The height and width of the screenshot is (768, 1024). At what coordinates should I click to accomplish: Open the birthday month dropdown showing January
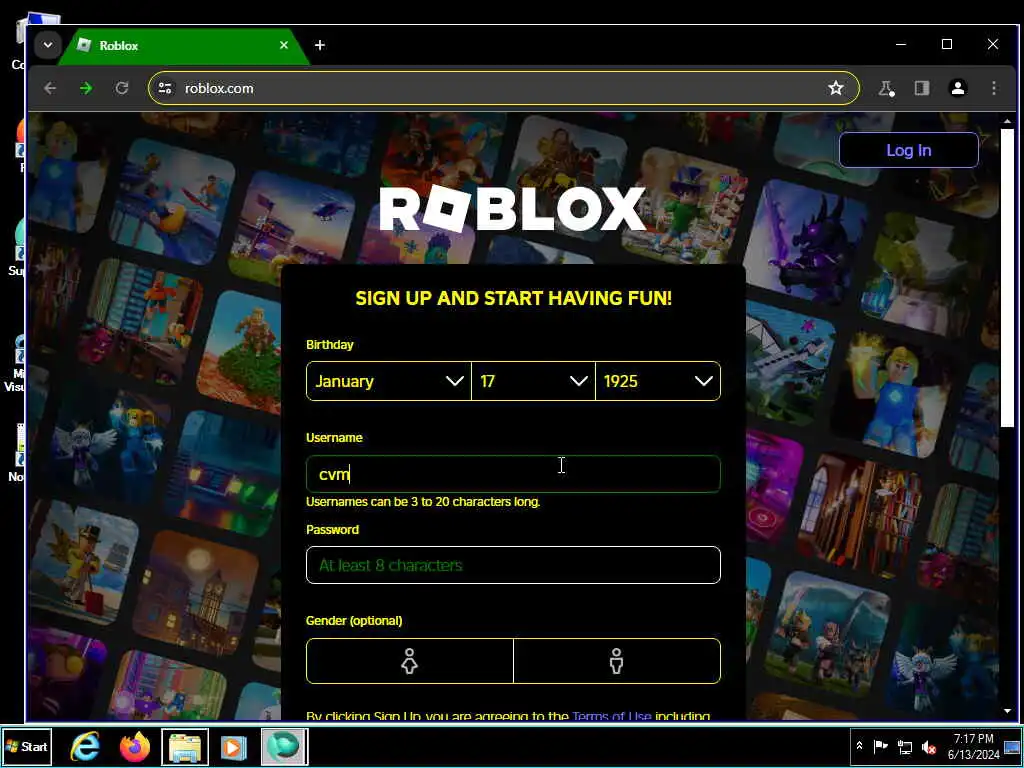[x=389, y=381]
